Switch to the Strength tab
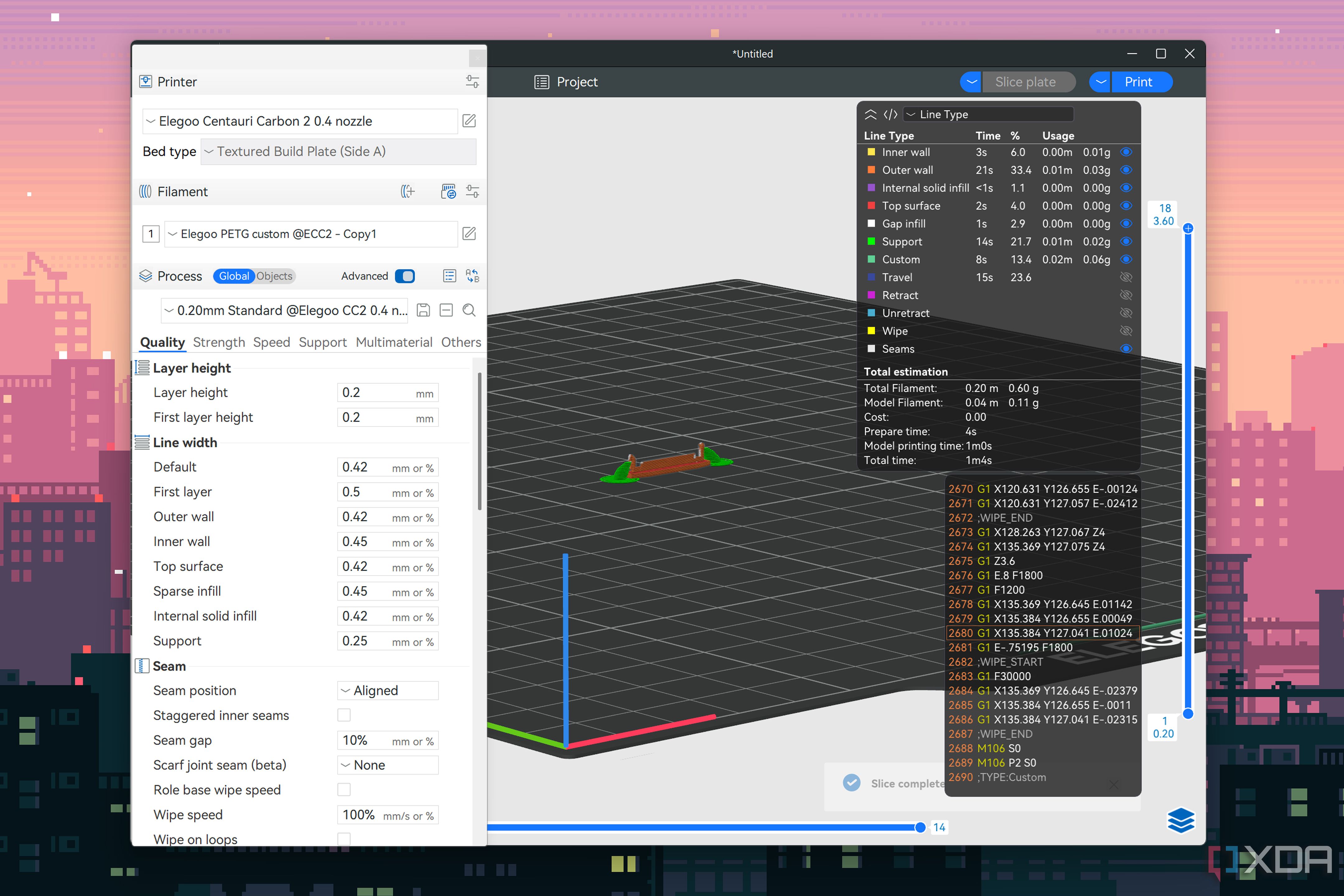 coord(219,342)
